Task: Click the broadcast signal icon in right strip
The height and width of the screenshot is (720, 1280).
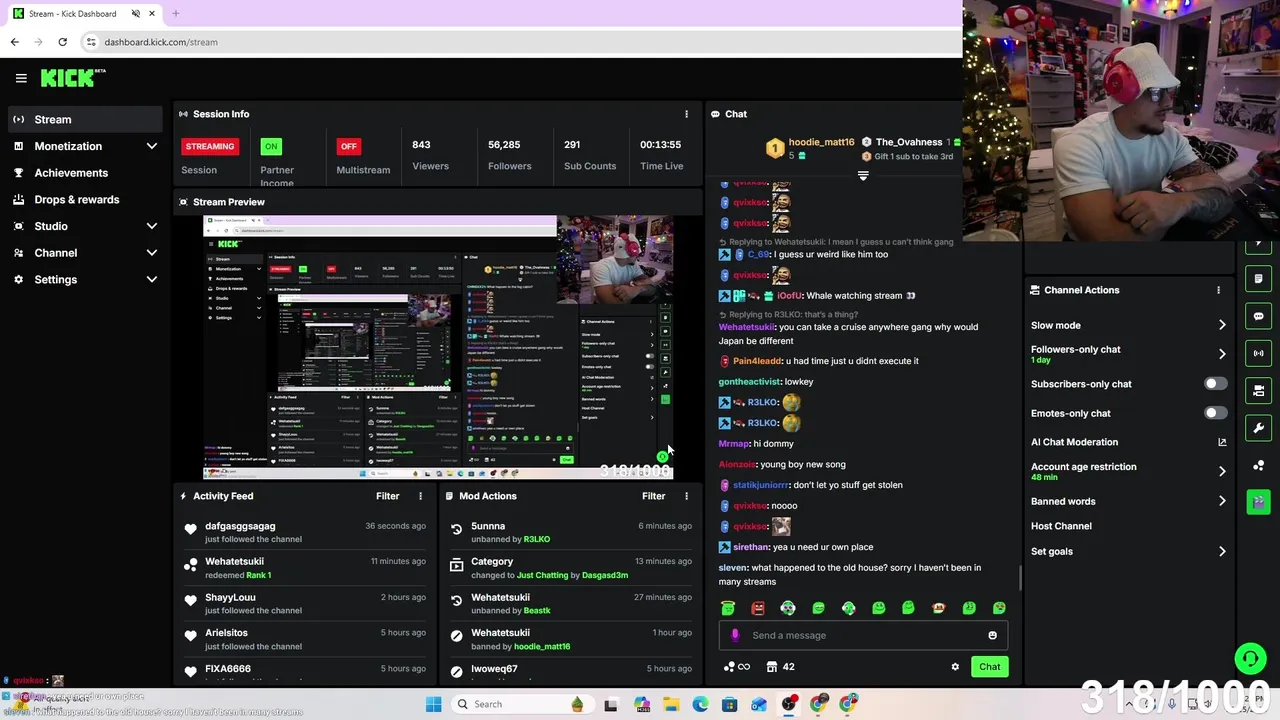Action: click(x=1259, y=353)
